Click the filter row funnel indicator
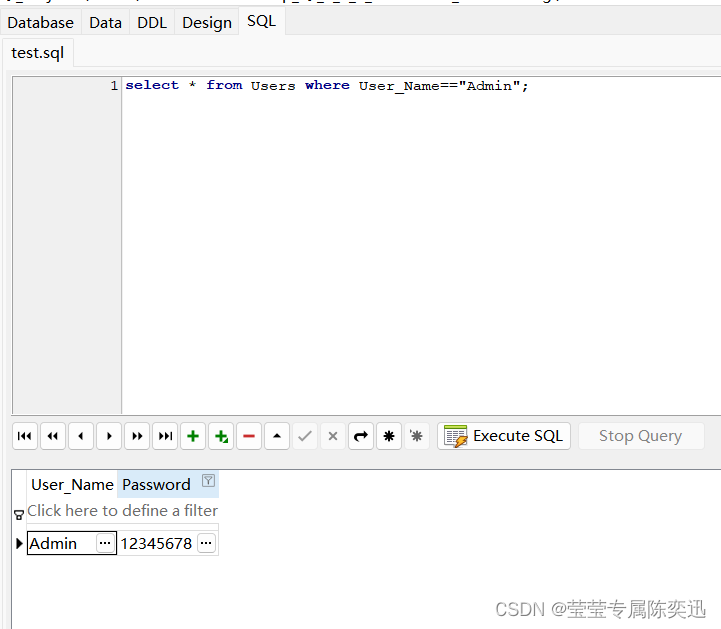This screenshot has height=629, width=721. [19, 515]
